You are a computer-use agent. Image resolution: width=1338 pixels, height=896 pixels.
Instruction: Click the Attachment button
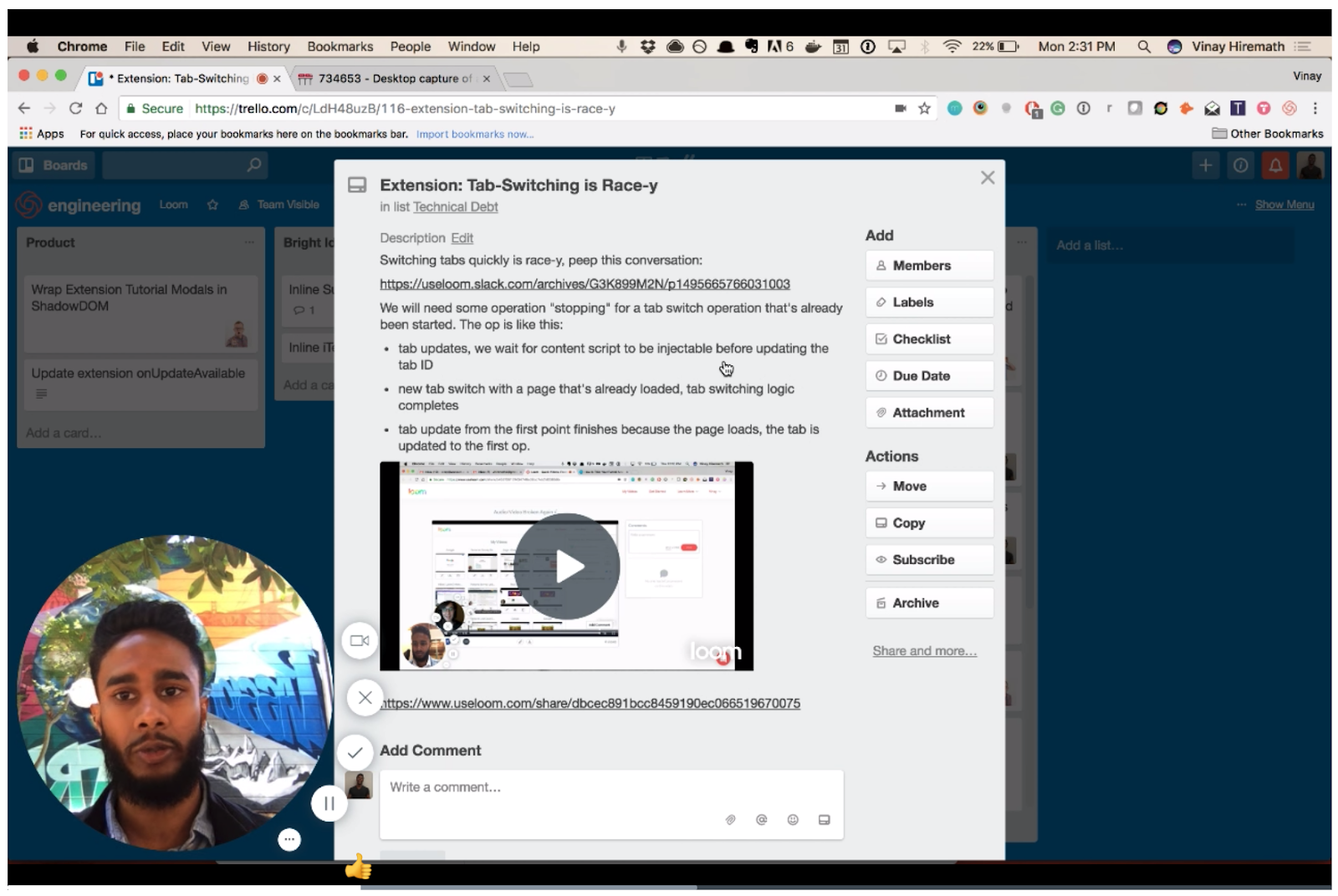pyautogui.click(x=929, y=413)
